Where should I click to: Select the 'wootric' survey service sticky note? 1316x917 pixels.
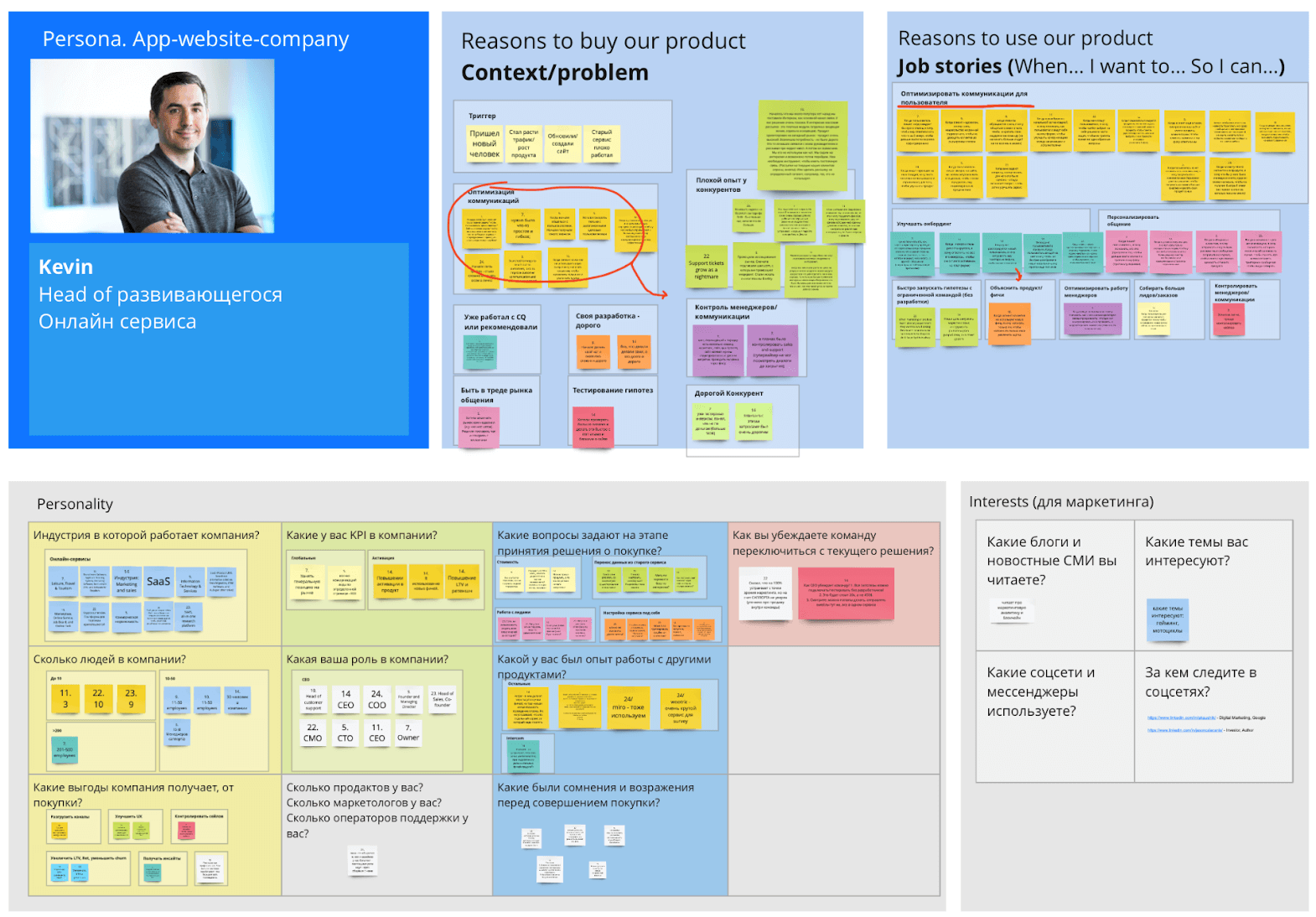pyautogui.click(x=680, y=708)
